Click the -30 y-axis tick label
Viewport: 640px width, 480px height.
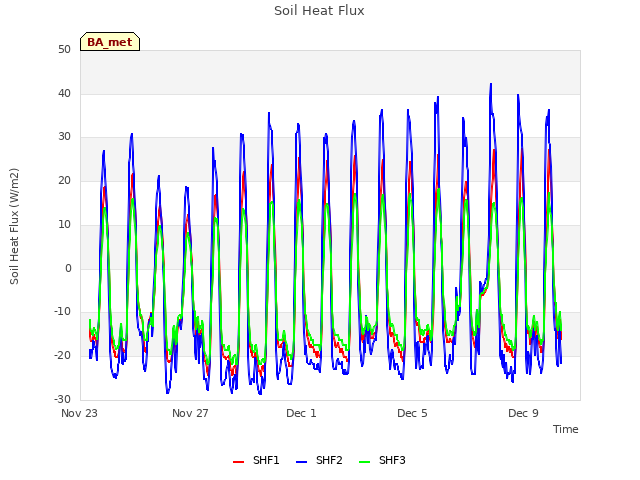[x=62, y=399]
